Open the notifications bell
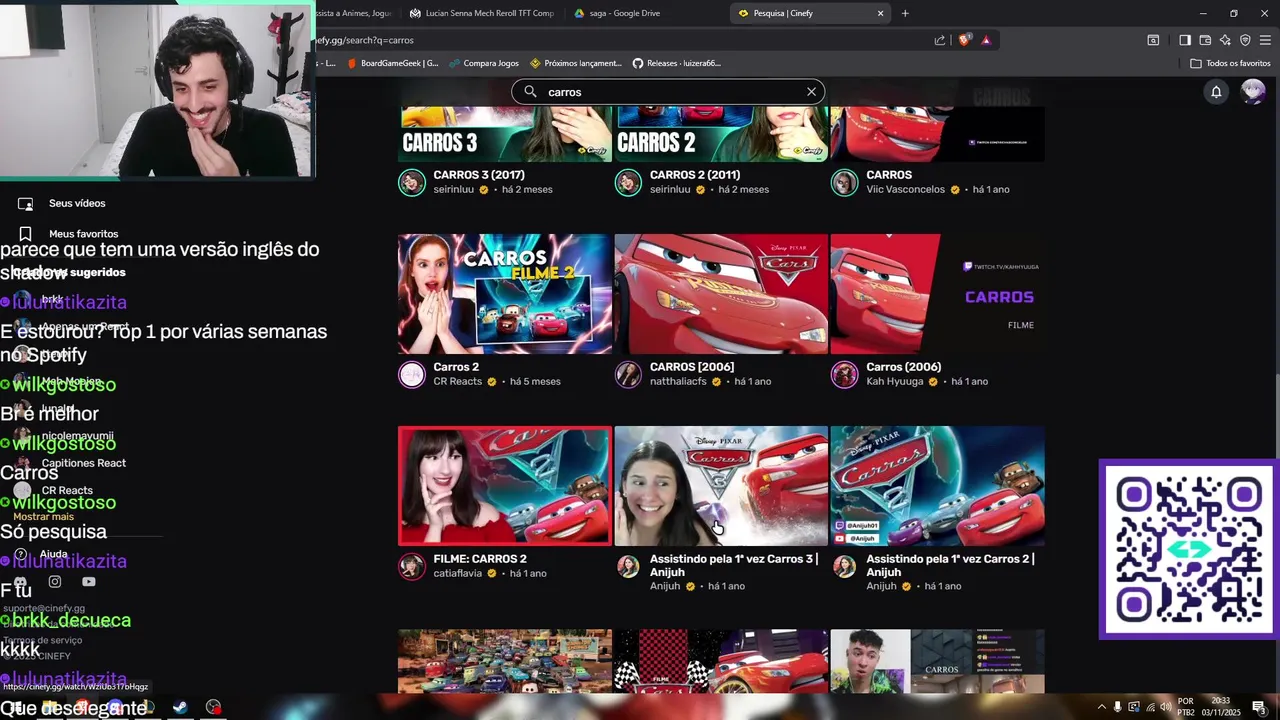 [1216, 92]
